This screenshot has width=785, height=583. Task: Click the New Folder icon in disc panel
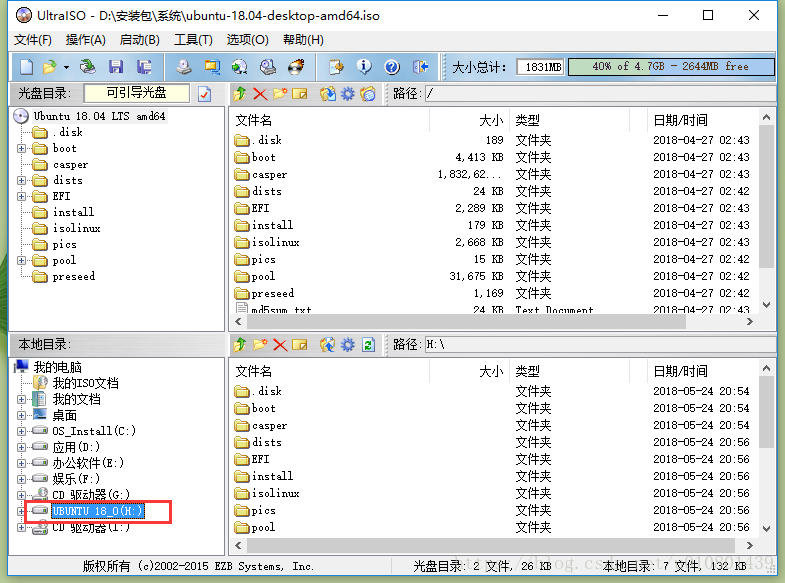(x=280, y=94)
